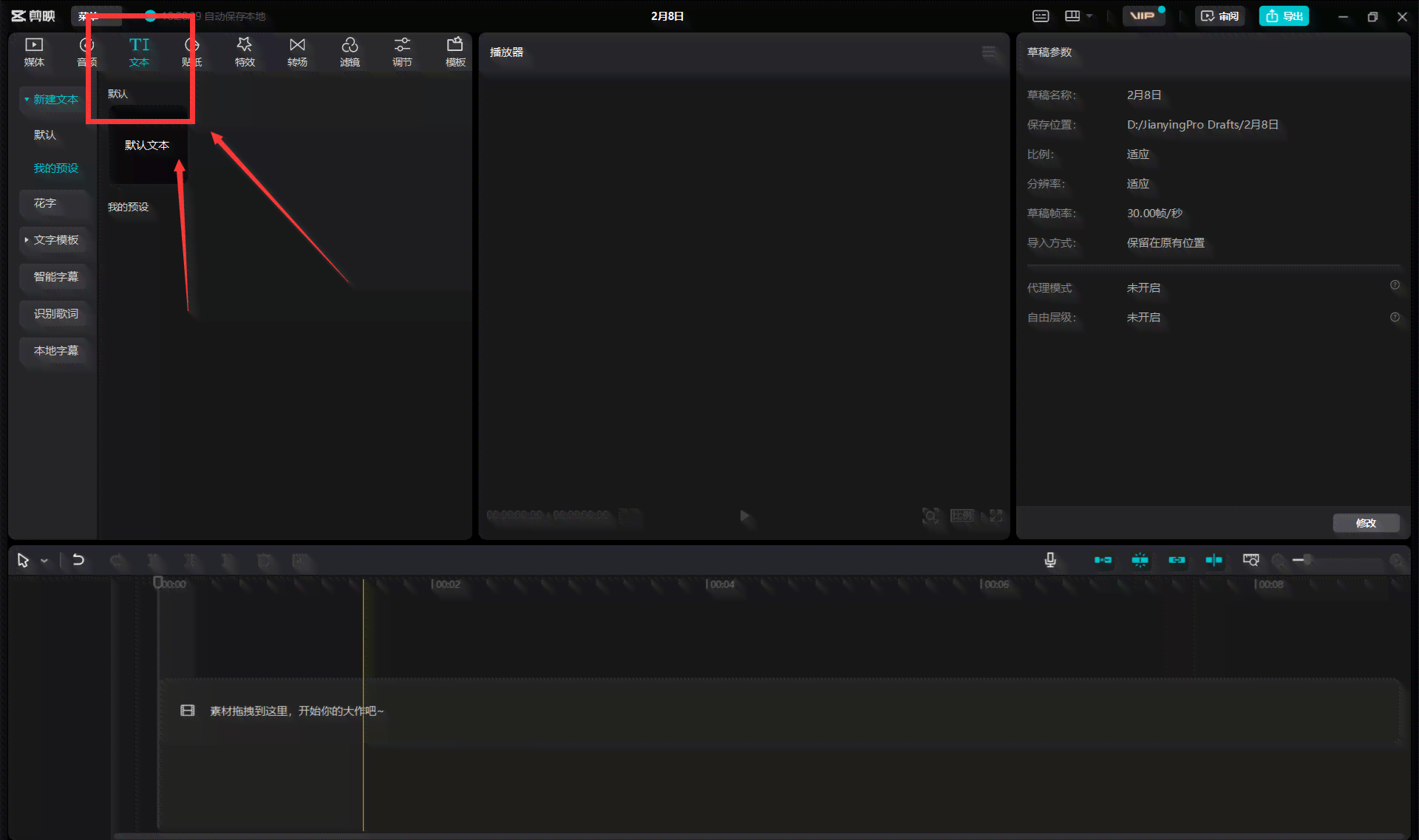Zoom out the timeline

(x=1278, y=561)
